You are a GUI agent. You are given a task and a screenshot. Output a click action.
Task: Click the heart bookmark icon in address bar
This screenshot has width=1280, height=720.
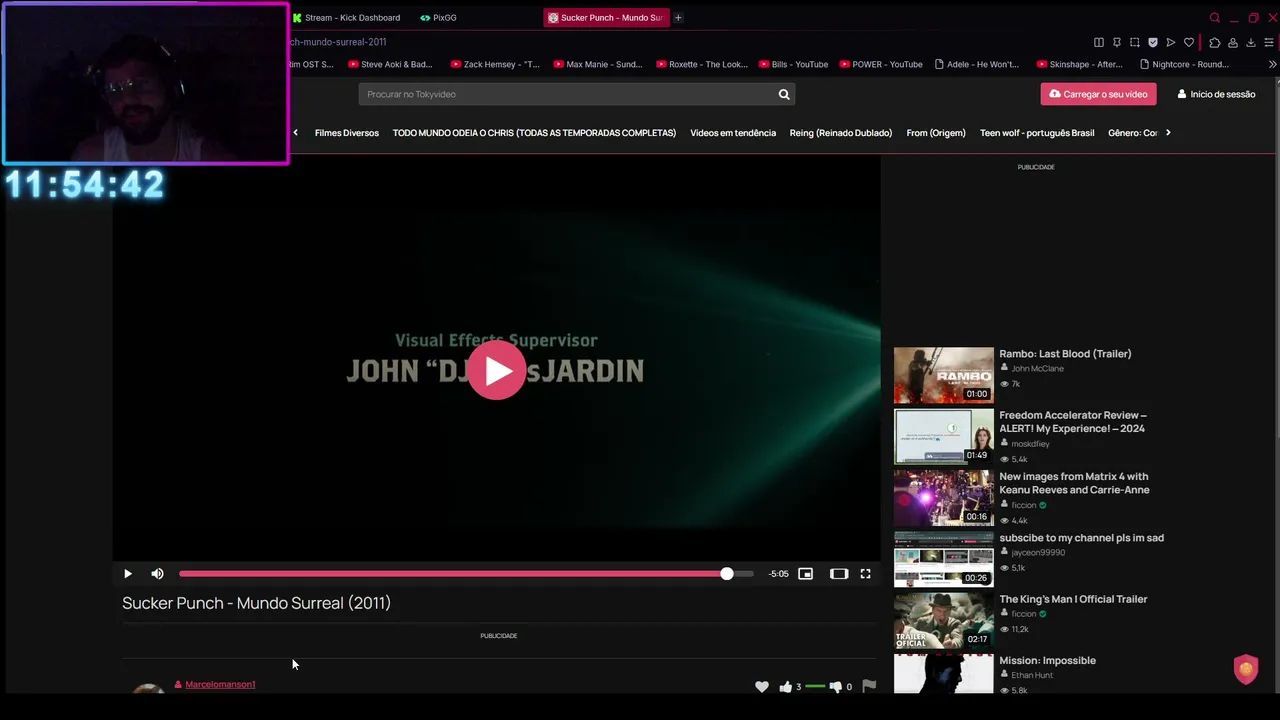[1189, 42]
